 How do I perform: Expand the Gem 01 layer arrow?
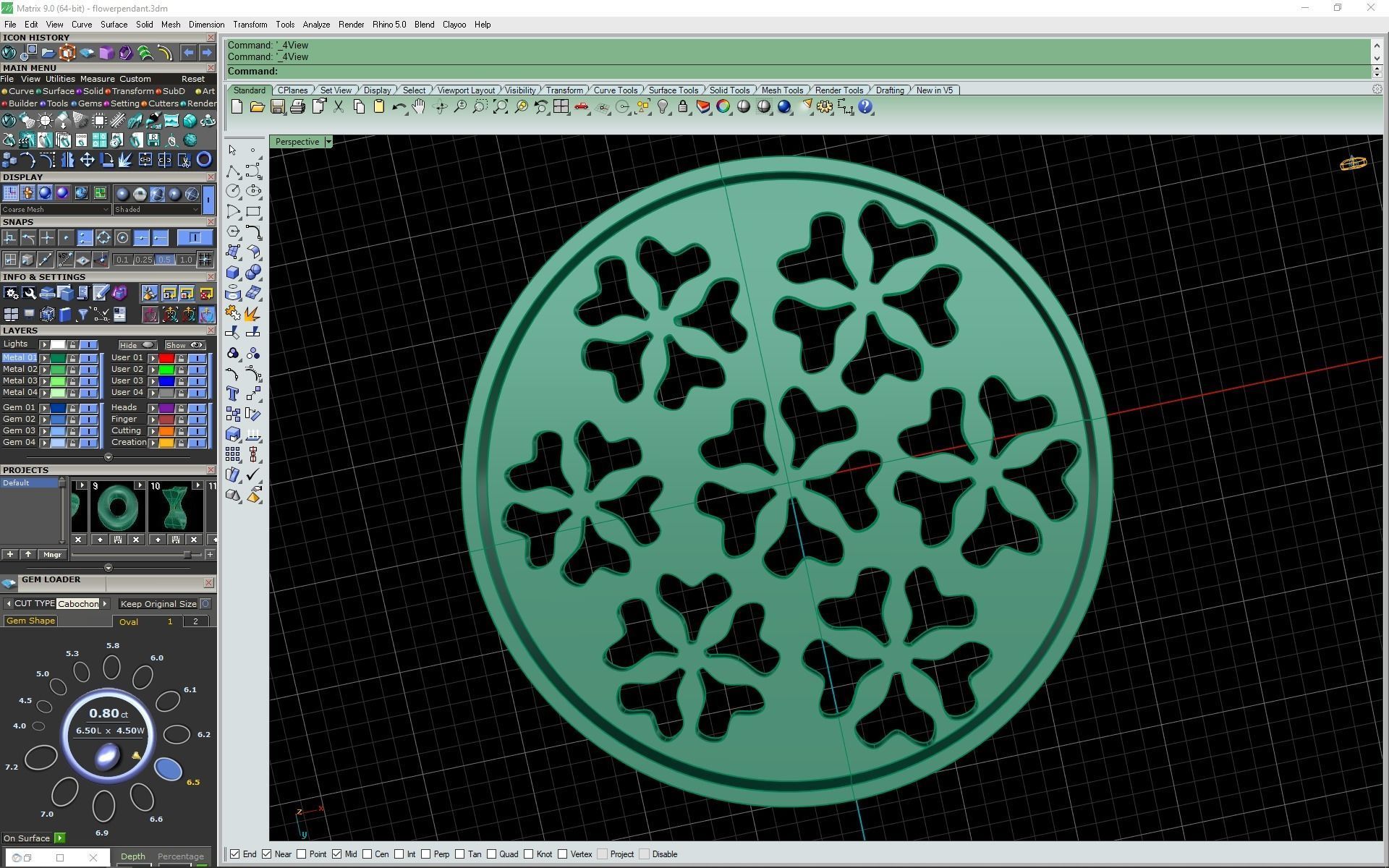pos(44,408)
